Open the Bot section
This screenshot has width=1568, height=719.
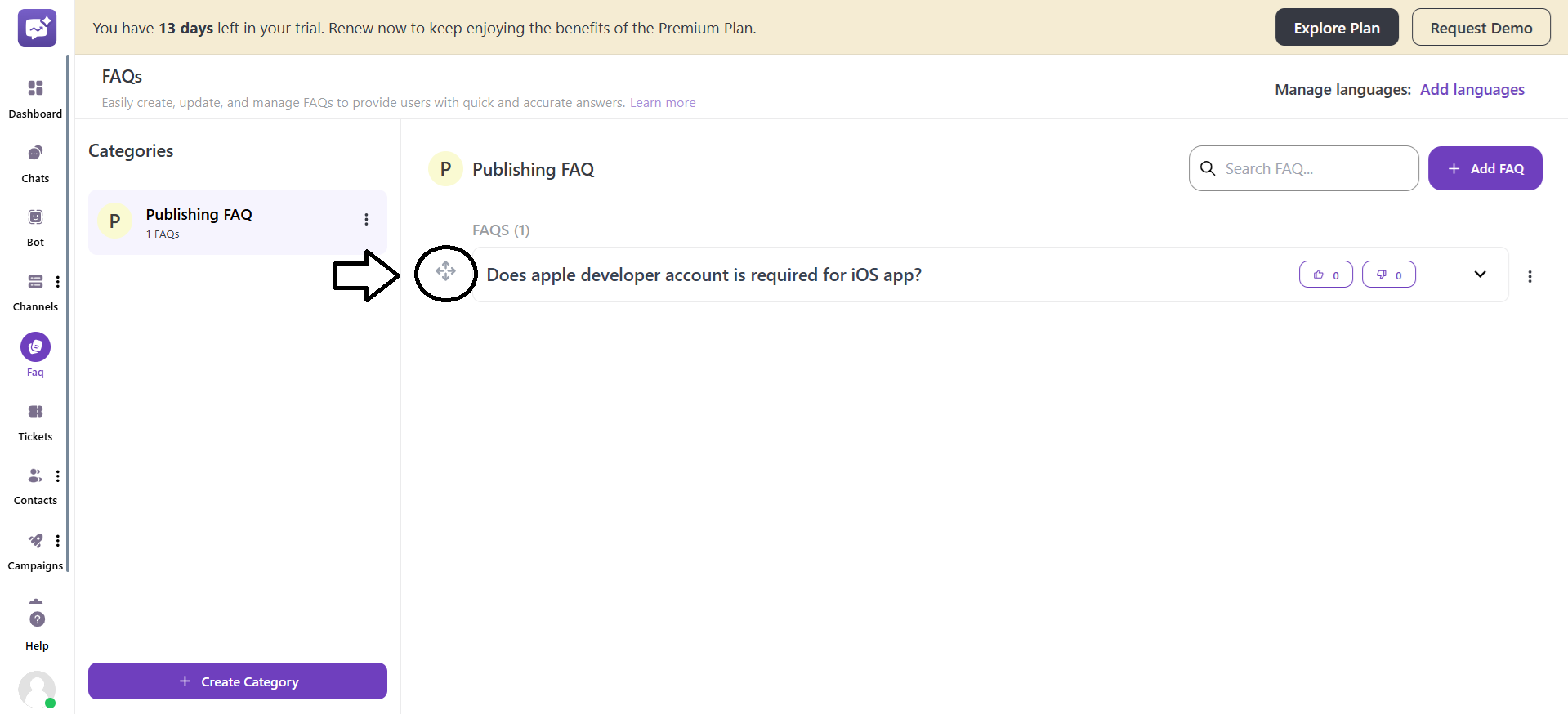coord(35,228)
